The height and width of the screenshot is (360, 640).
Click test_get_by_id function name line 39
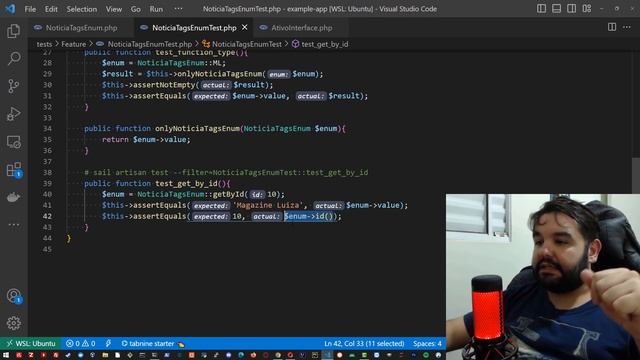pos(186,184)
